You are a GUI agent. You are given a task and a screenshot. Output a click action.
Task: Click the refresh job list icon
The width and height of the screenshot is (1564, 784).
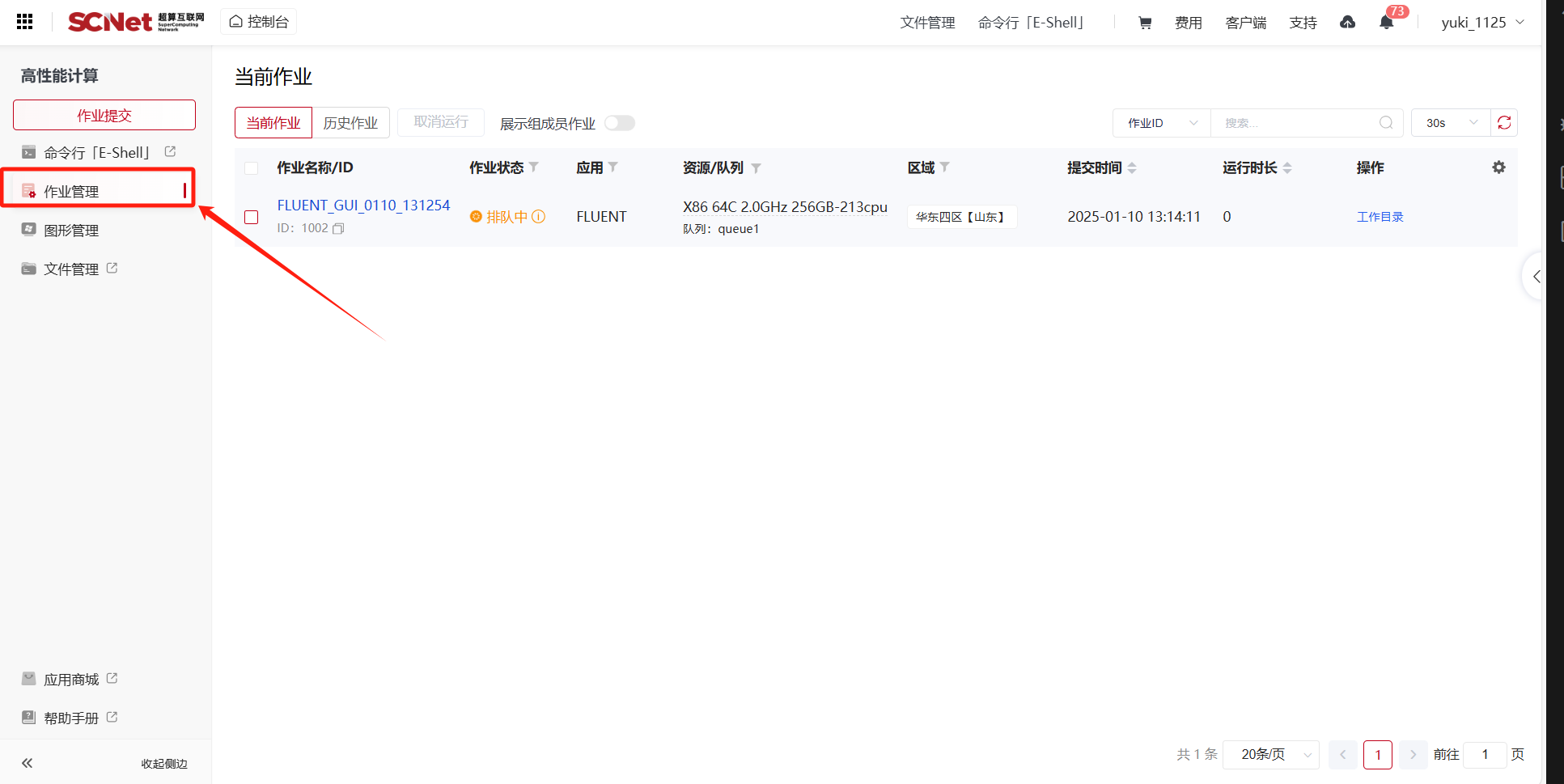point(1504,123)
